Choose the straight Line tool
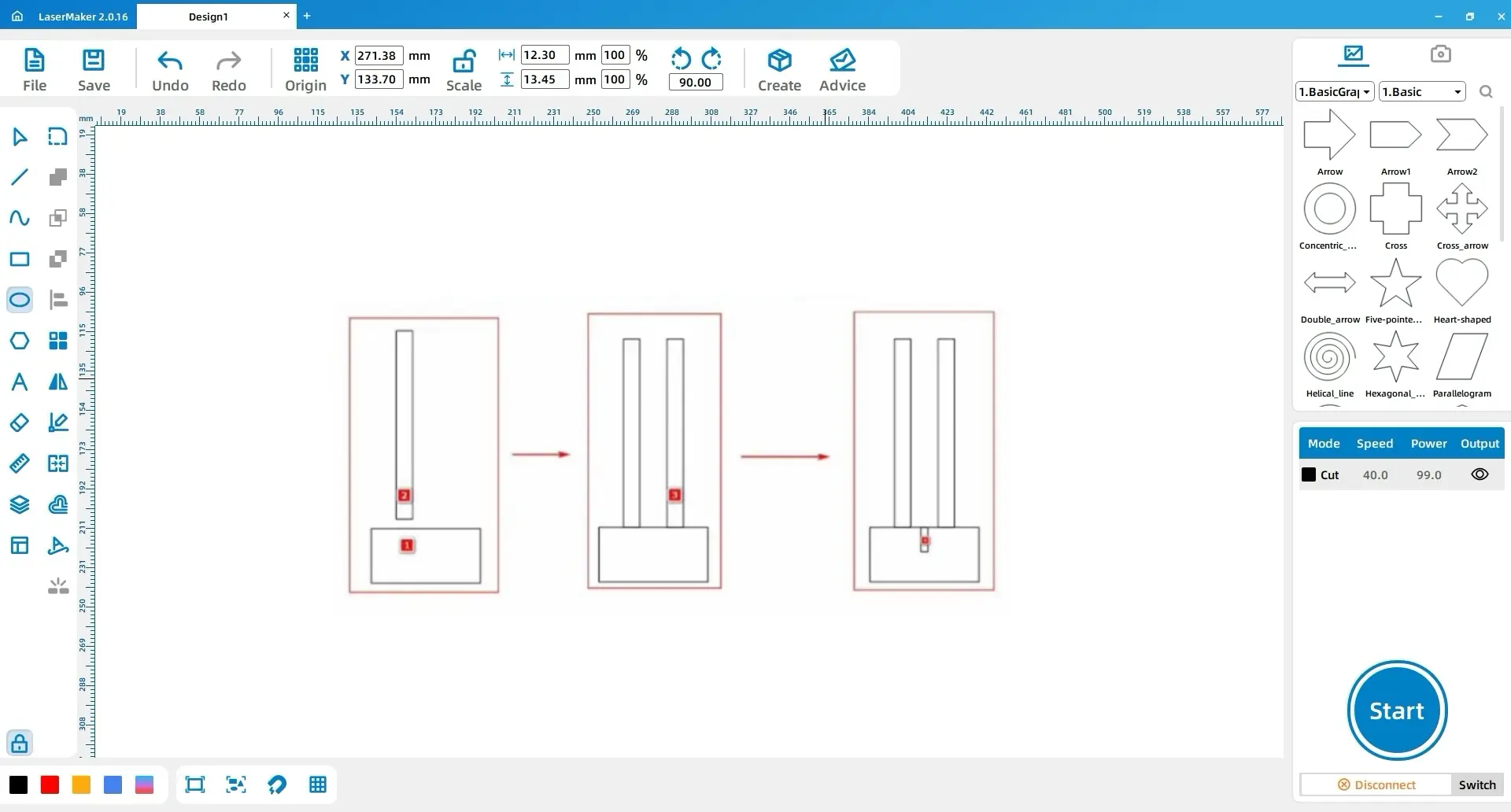This screenshot has width=1511, height=812. click(x=20, y=177)
